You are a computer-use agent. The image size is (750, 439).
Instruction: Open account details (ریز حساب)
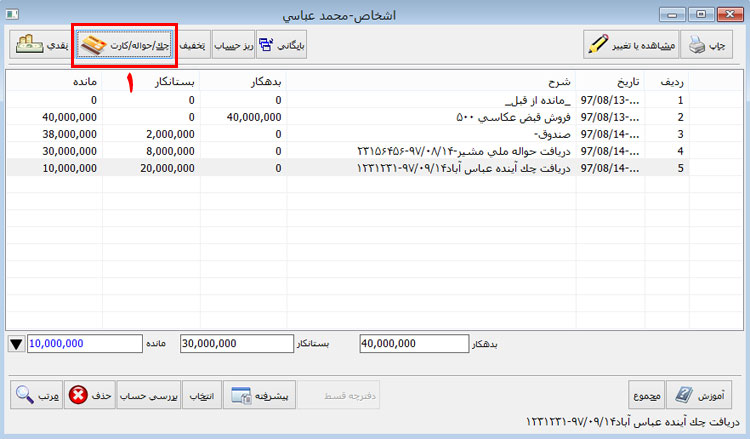(x=232, y=45)
